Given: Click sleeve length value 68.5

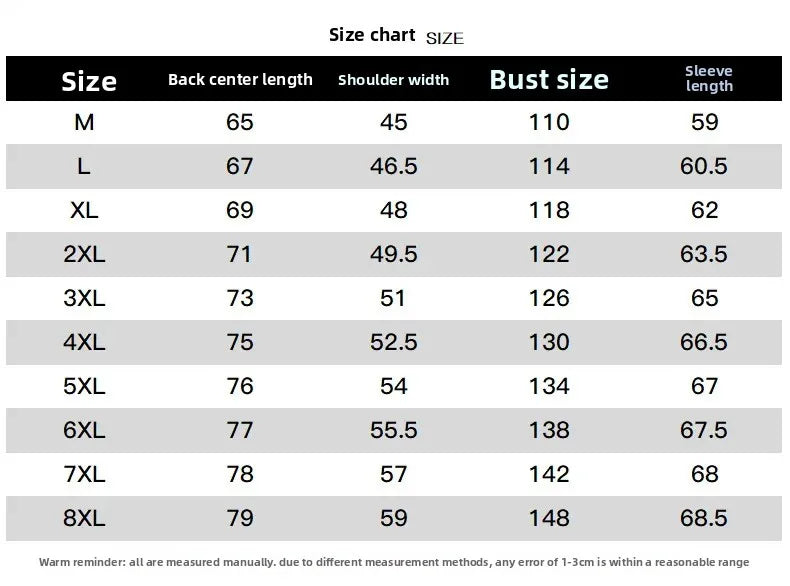Looking at the screenshot, I should pyautogui.click(x=704, y=518).
